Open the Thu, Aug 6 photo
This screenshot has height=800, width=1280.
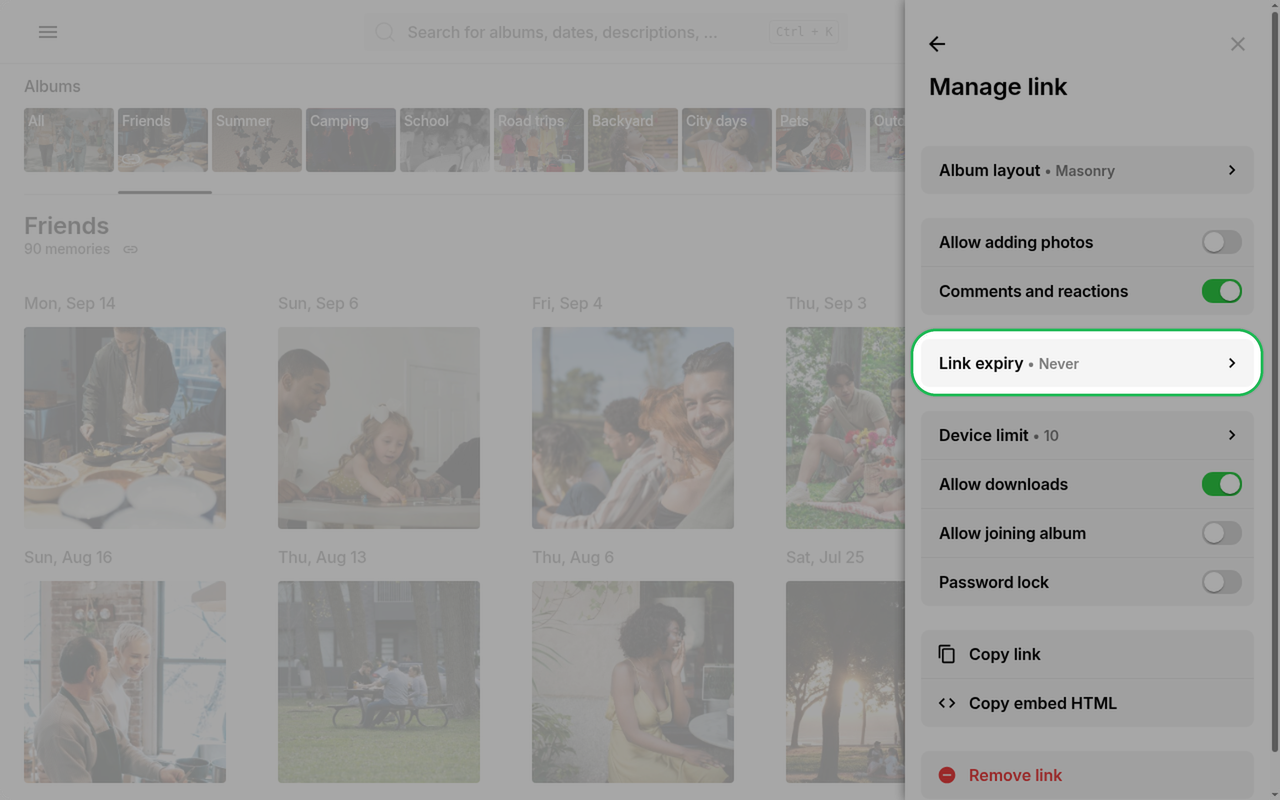coord(633,682)
